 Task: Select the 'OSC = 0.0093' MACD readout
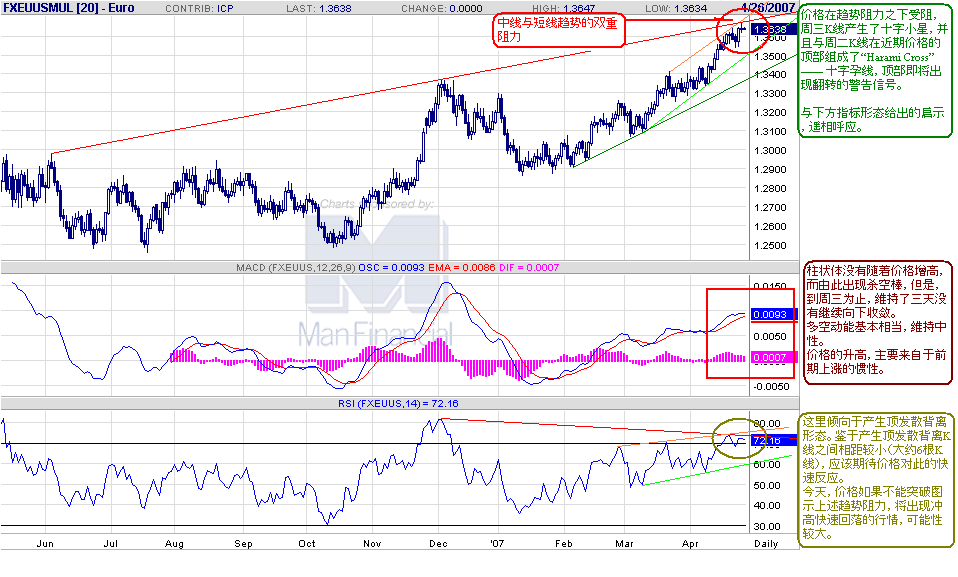(x=391, y=268)
